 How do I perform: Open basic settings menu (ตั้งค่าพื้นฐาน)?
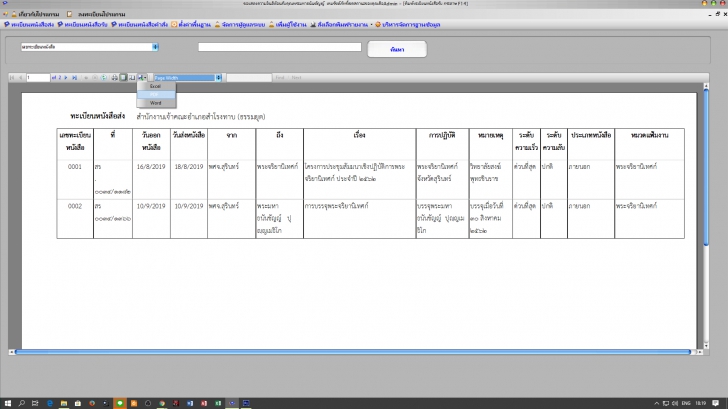[191, 25]
